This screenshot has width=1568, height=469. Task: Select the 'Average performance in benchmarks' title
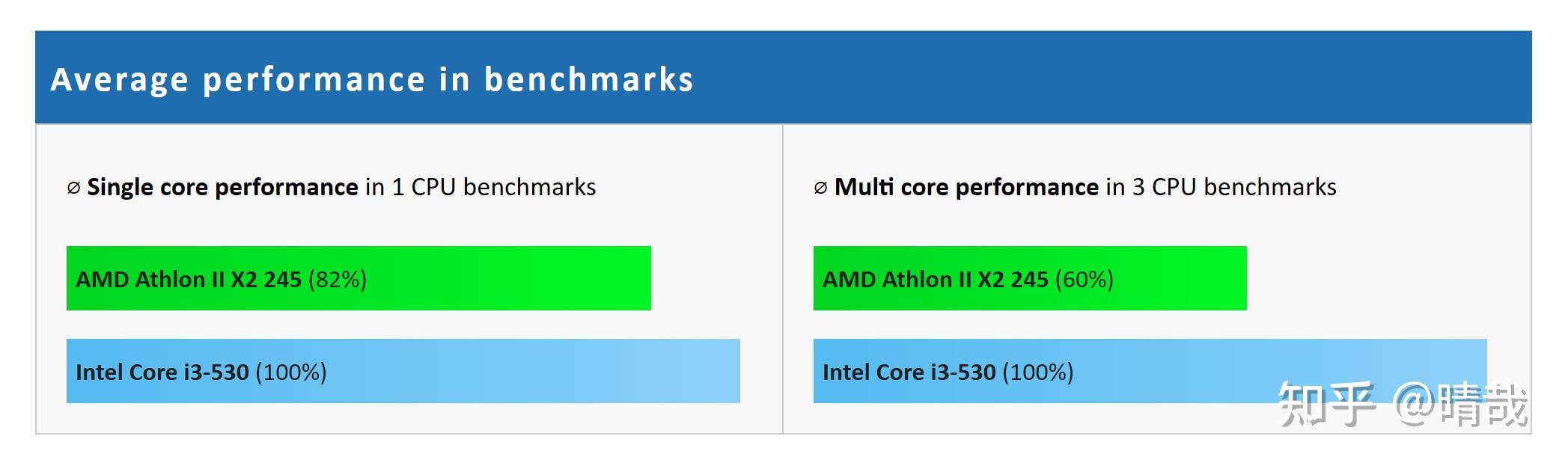[x=372, y=79]
